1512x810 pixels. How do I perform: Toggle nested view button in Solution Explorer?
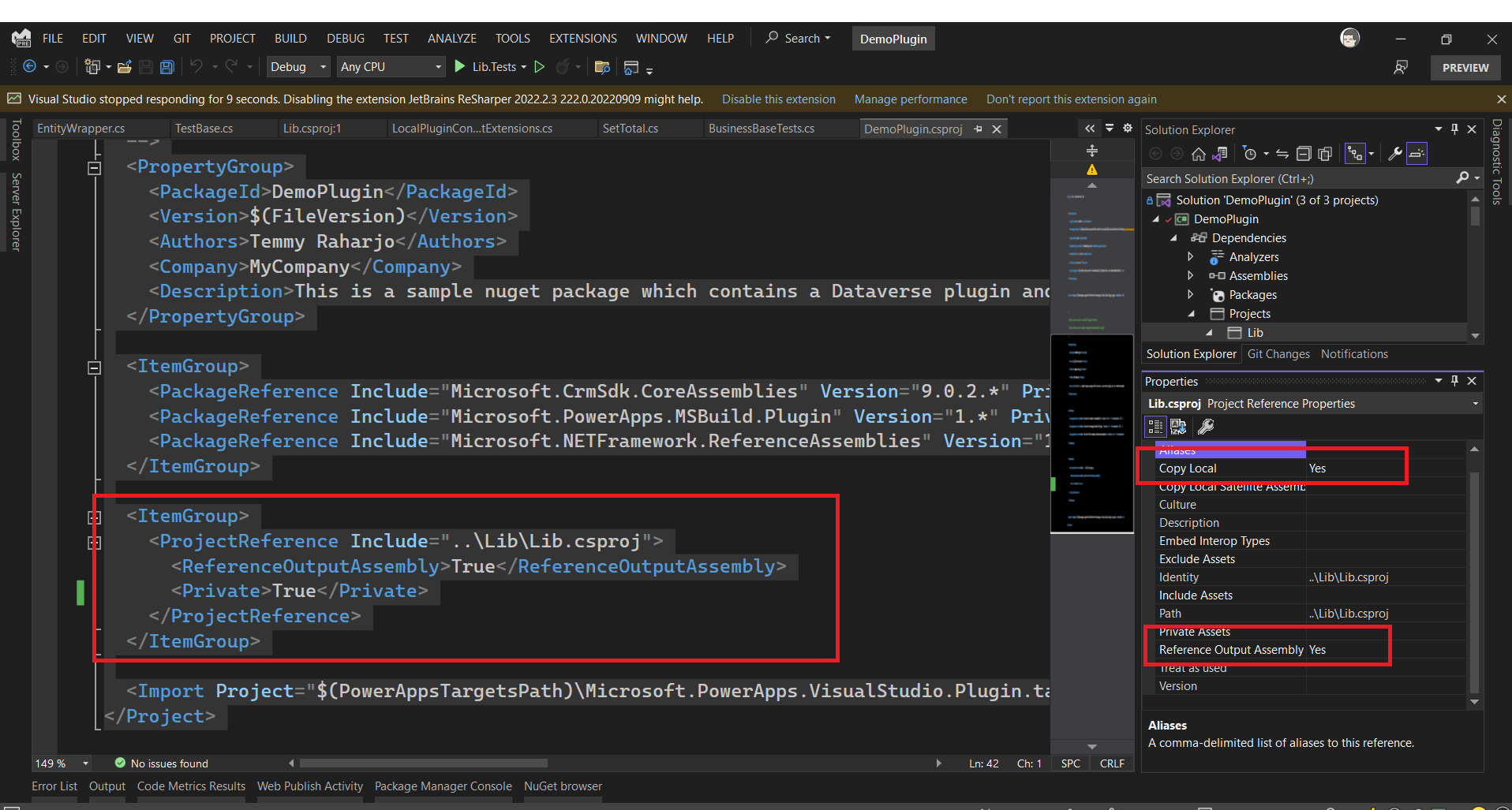(1355, 154)
